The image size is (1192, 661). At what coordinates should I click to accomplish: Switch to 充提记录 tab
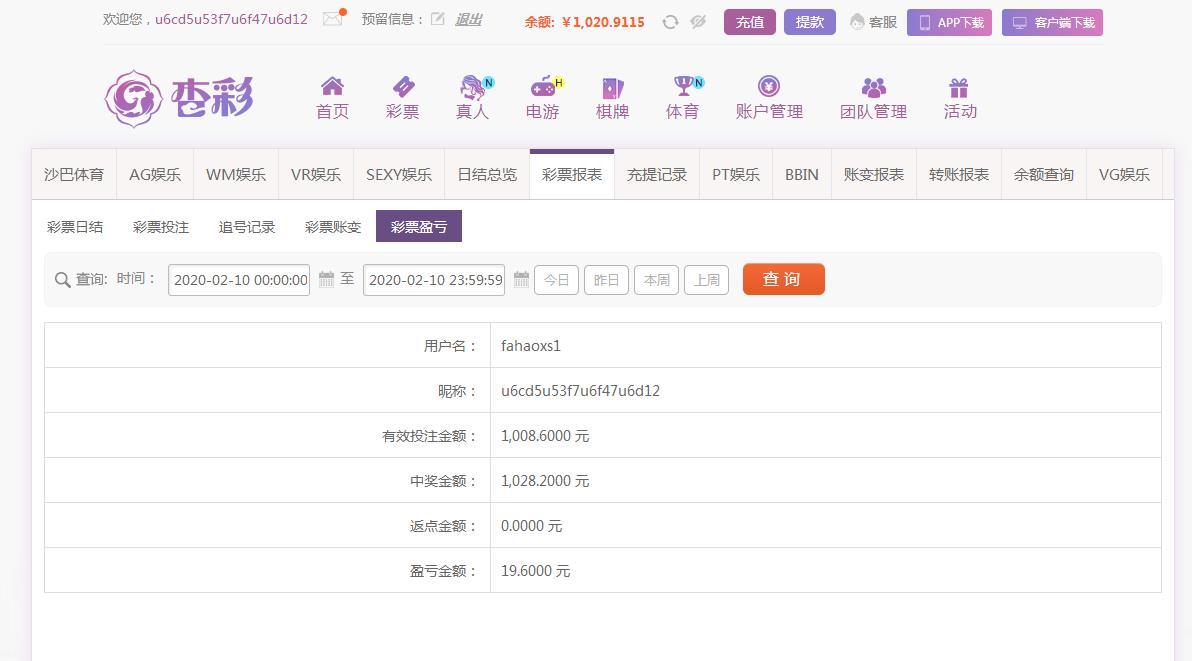tap(657, 175)
